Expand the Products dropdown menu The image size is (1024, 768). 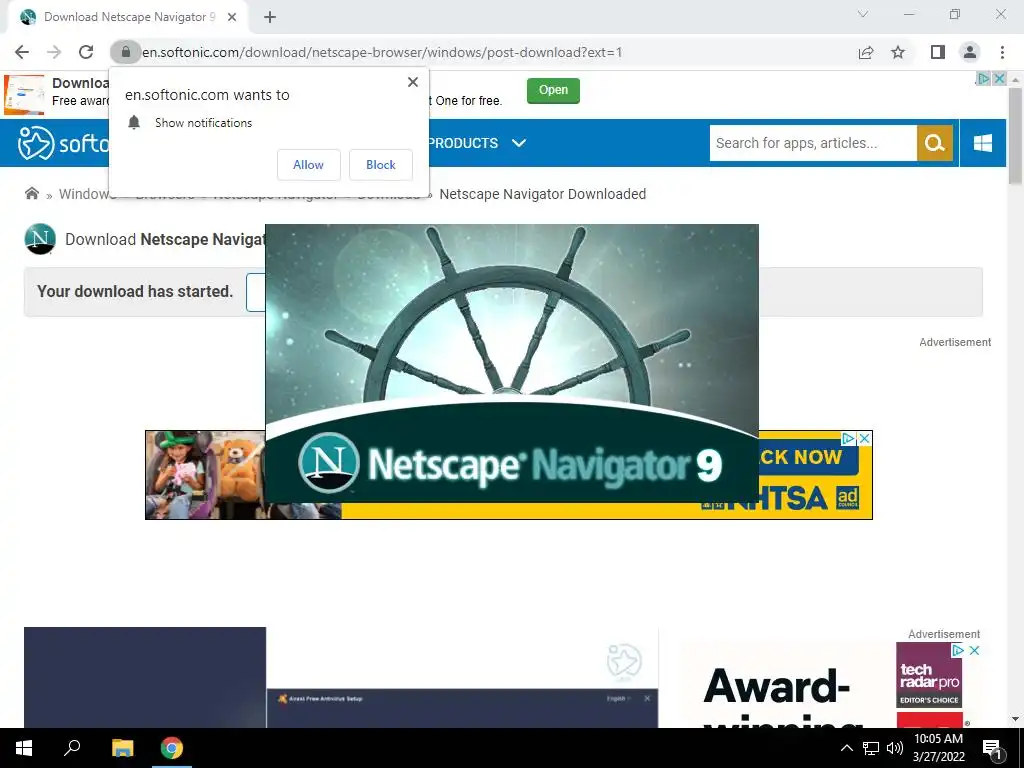pyautogui.click(x=477, y=143)
